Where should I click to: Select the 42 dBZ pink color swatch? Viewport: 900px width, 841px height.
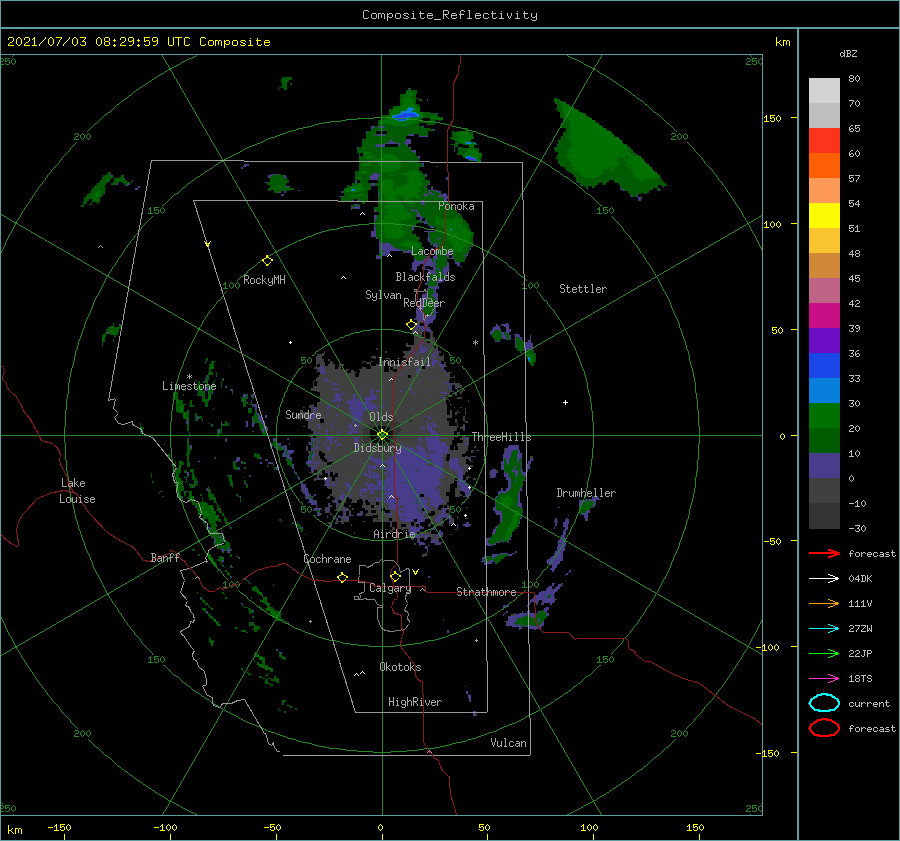click(824, 290)
